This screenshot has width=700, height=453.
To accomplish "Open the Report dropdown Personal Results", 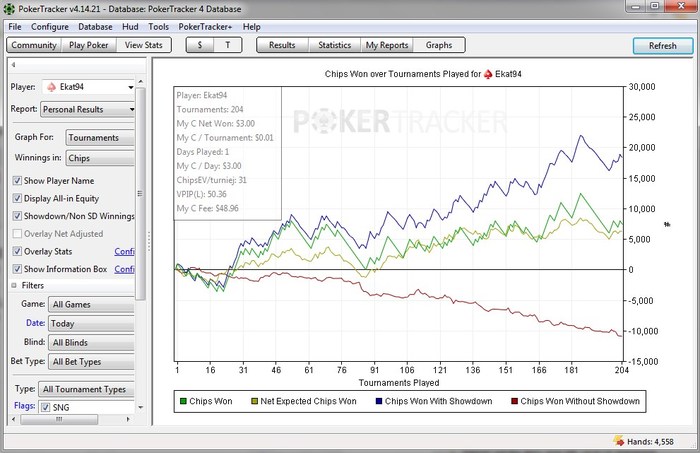I will [x=88, y=109].
